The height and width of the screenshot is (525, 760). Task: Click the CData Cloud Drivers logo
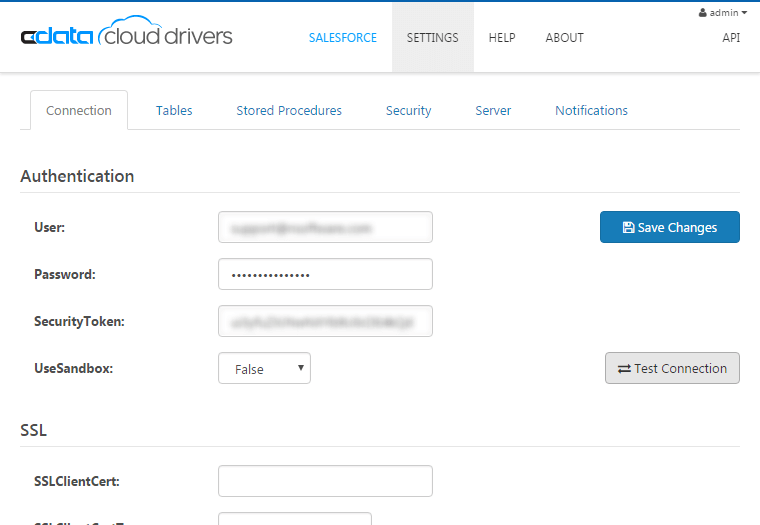pos(126,36)
